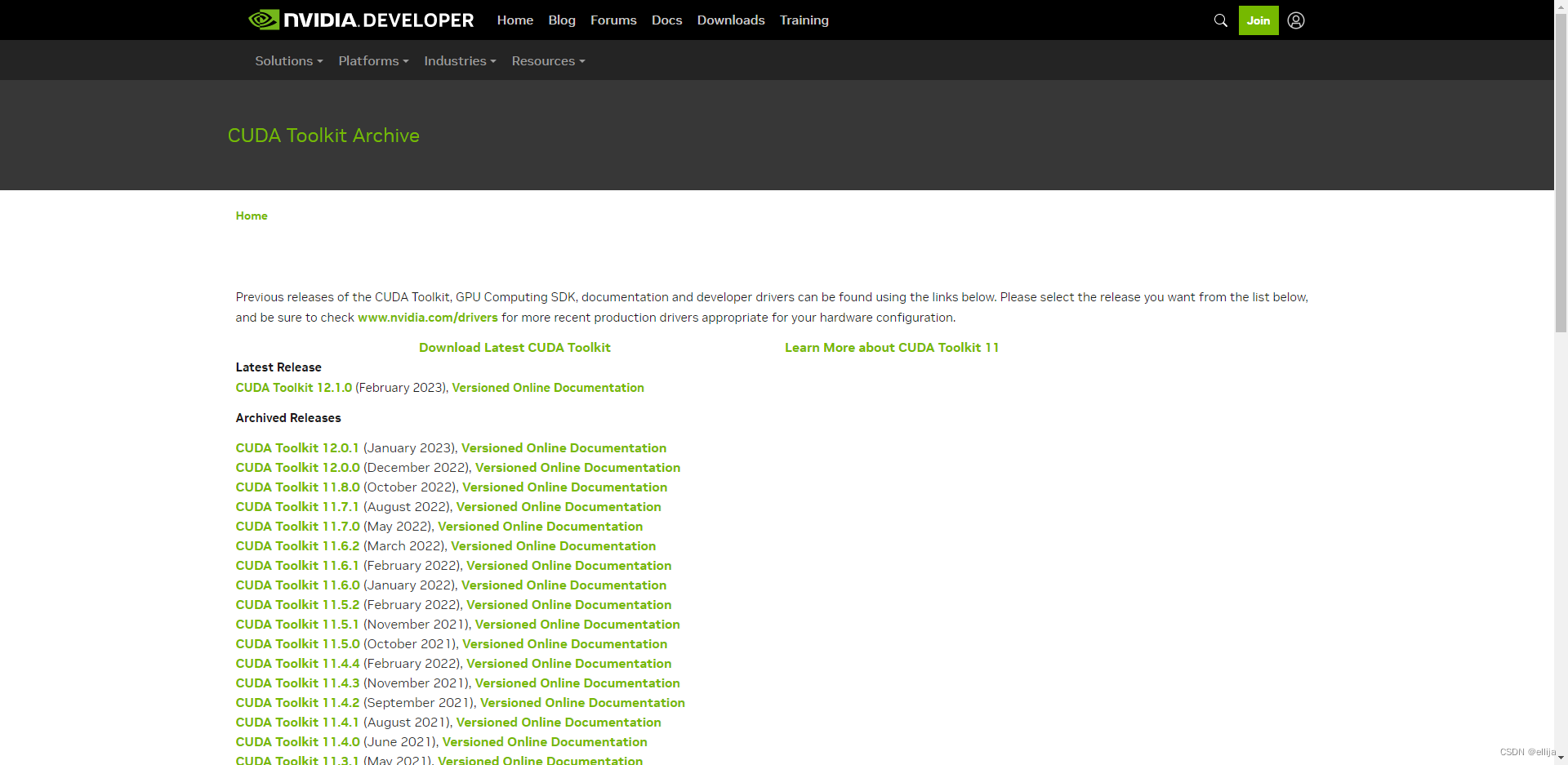
Task: Open Downloads in the top navigation
Action: point(730,20)
